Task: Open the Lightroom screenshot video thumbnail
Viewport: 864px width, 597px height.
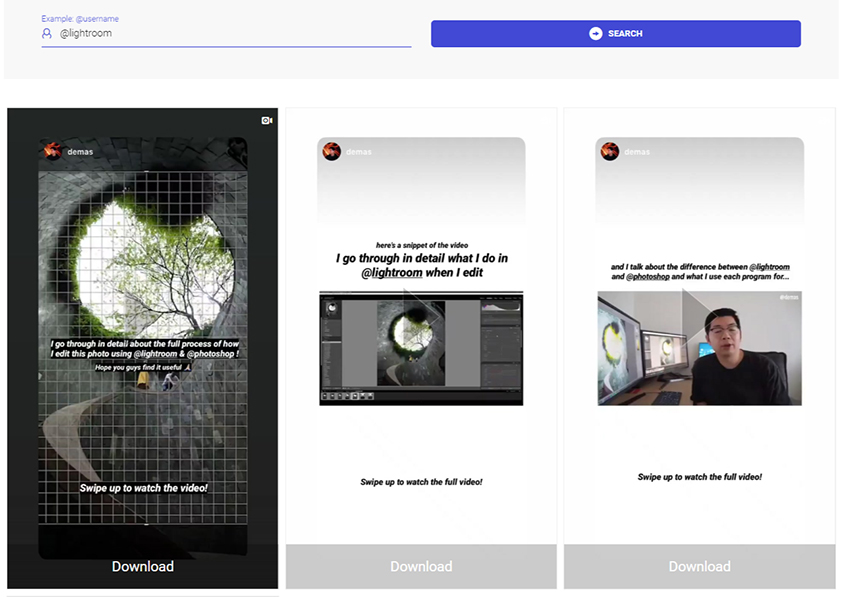Action: (421, 348)
